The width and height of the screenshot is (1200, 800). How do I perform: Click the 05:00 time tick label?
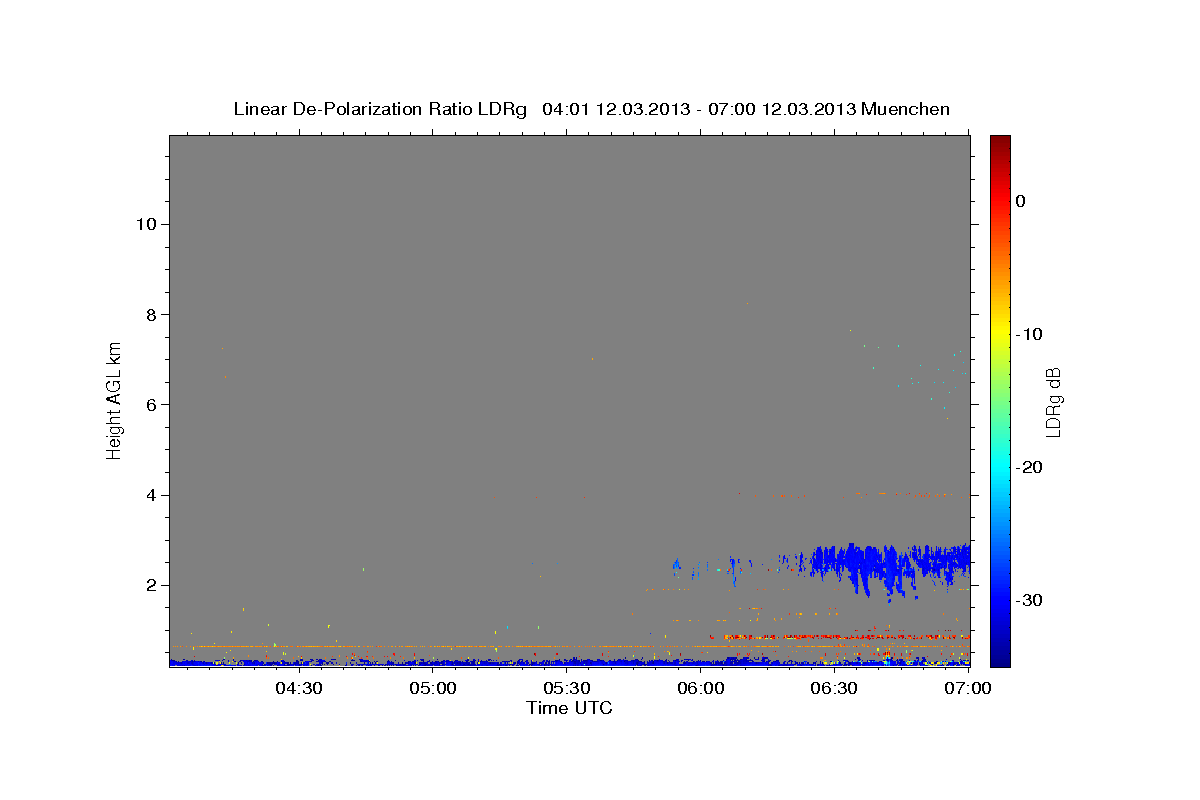click(x=433, y=688)
